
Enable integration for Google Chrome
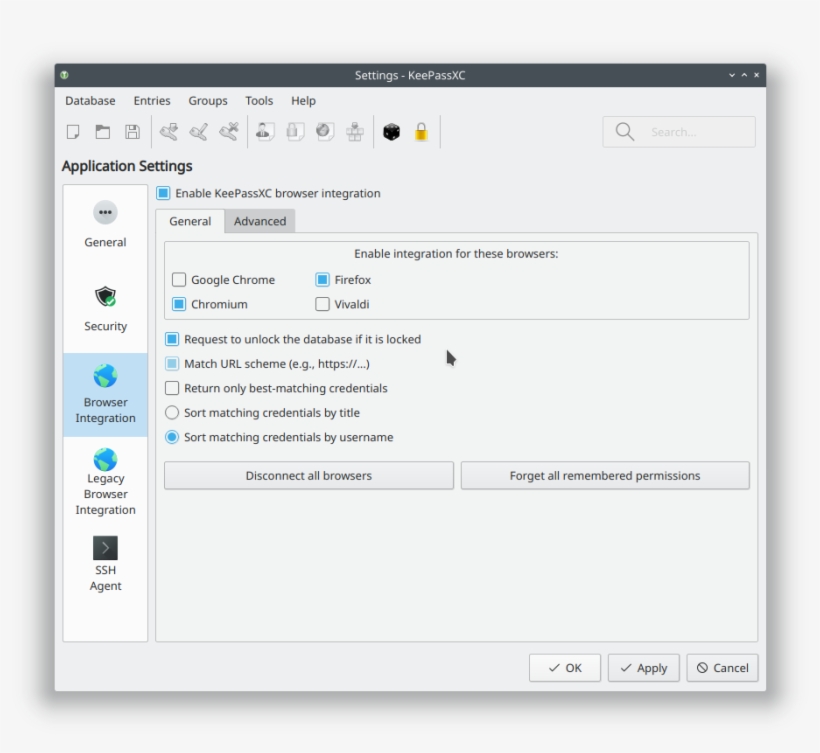(179, 280)
